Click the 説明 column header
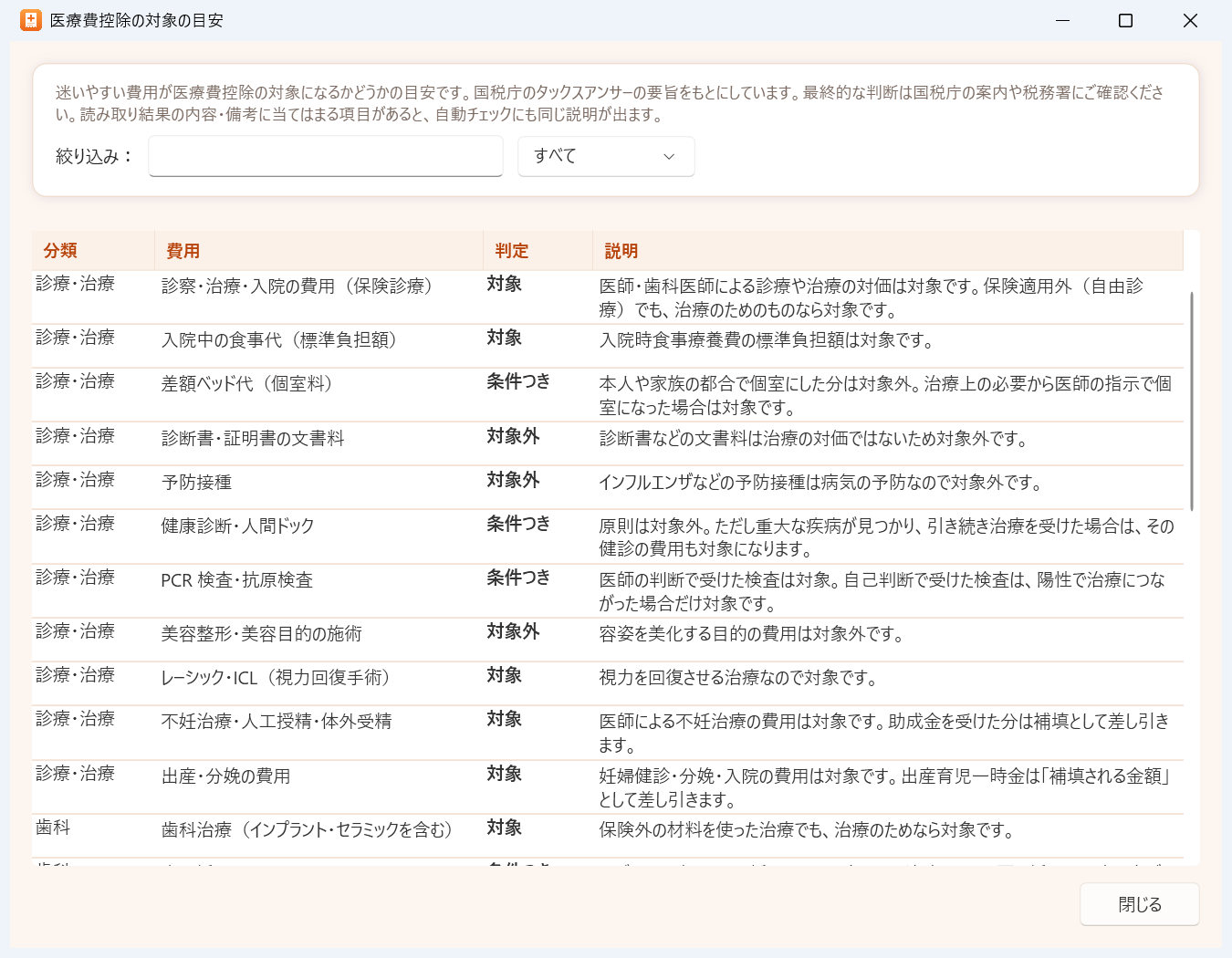1232x958 pixels. click(x=888, y=251)
